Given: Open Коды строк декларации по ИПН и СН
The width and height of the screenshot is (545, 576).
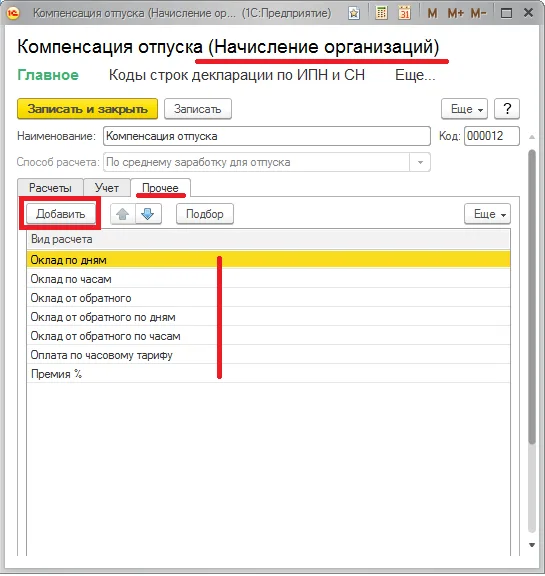Looking at the screenshot, I should click(x=237, y=75).
